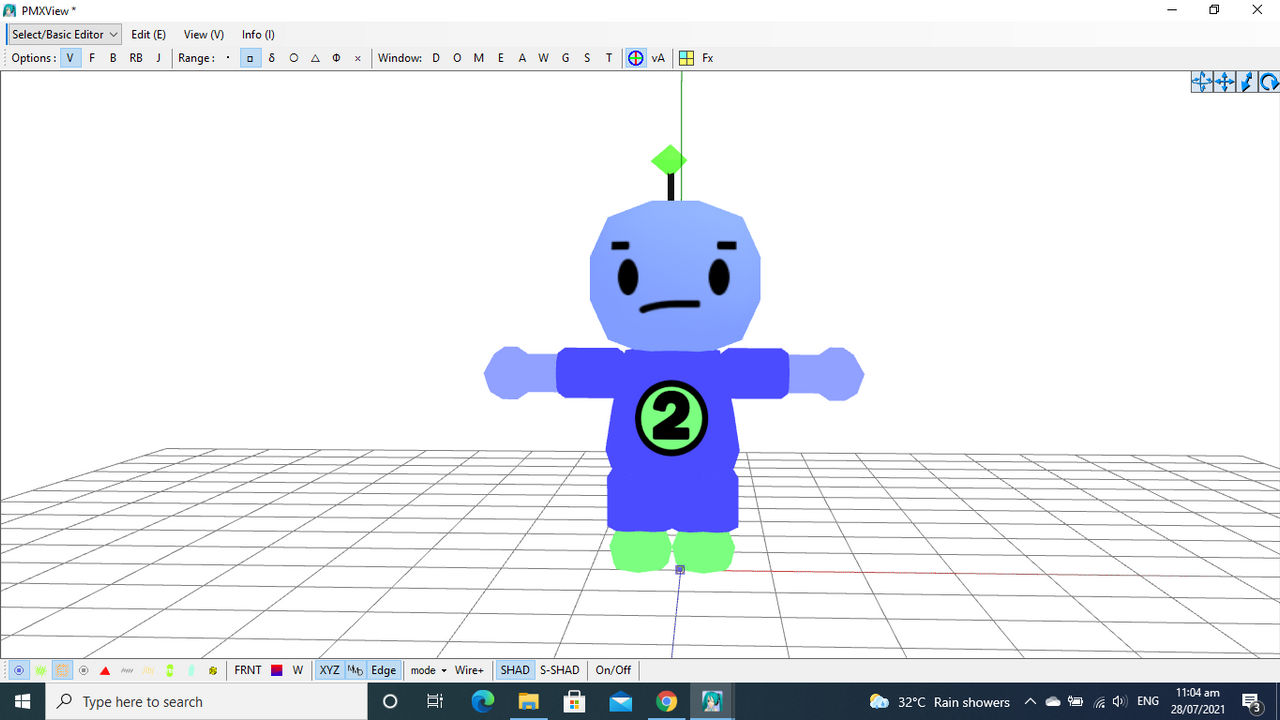This screenshot has width=1280, height=720.
Task: Click the Fx effects button
Action: 708,58
